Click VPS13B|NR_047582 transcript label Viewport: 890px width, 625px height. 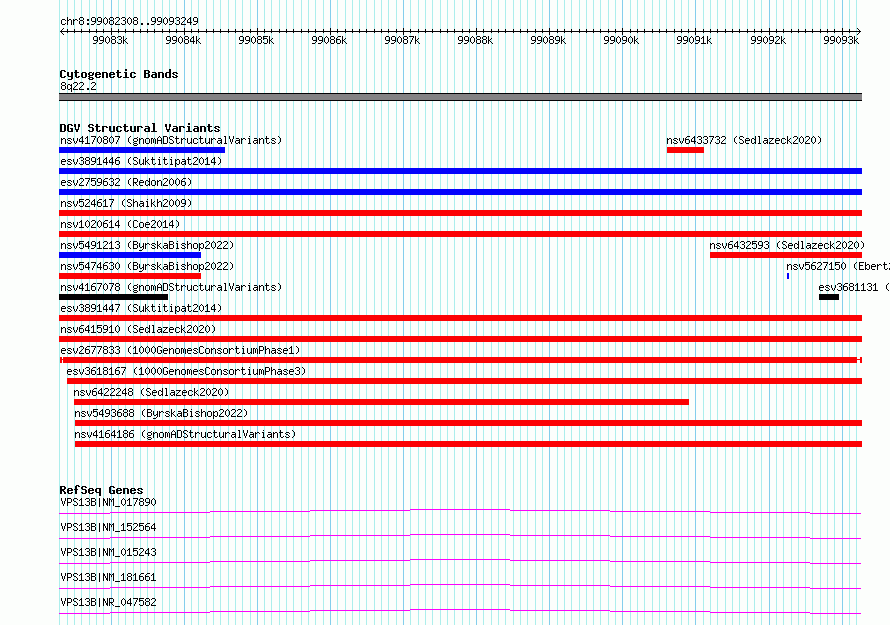[x=108, y=602]
